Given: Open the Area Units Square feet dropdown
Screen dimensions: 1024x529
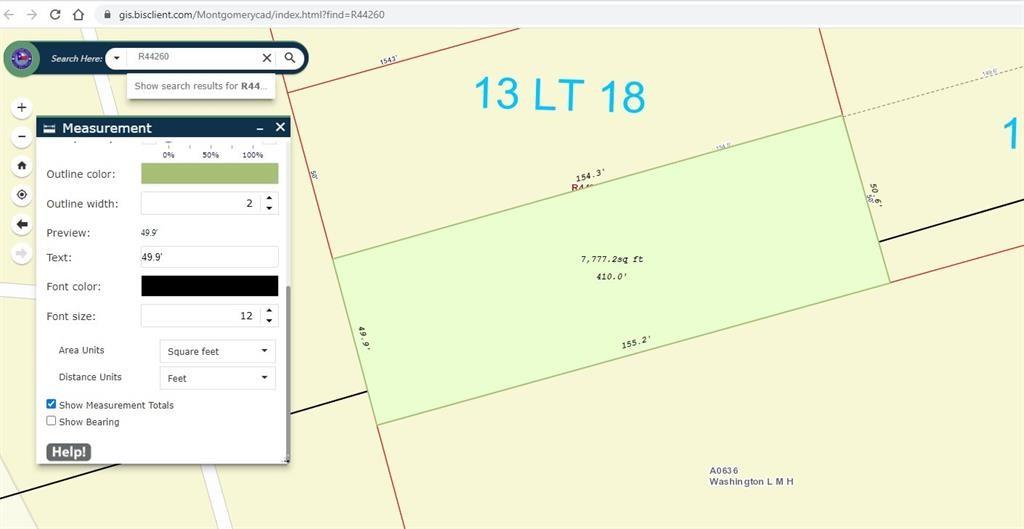Looking at the screenshot, I should [217, 351].
